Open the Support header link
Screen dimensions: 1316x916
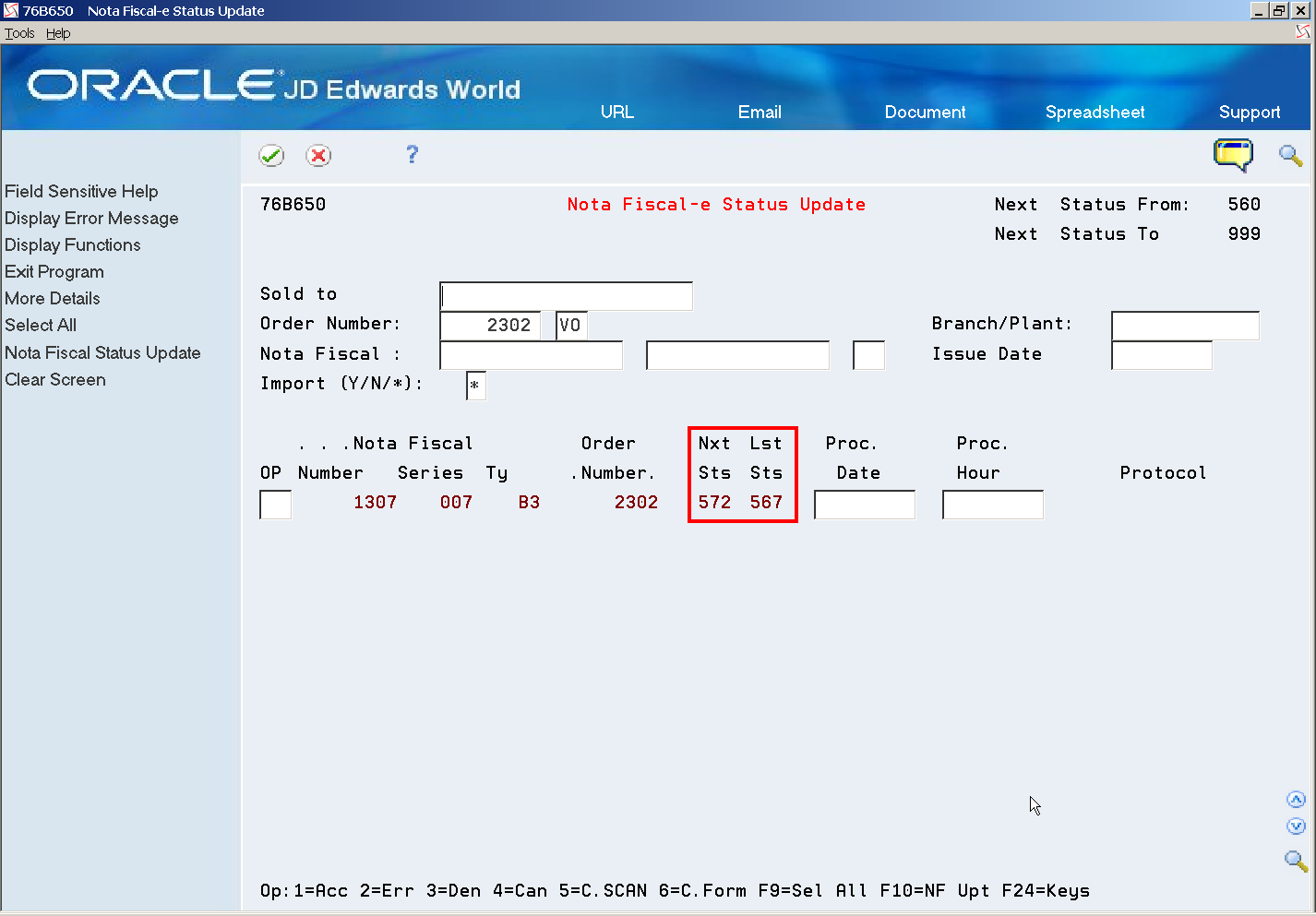pyautogui.click(x=1250, y=112)
